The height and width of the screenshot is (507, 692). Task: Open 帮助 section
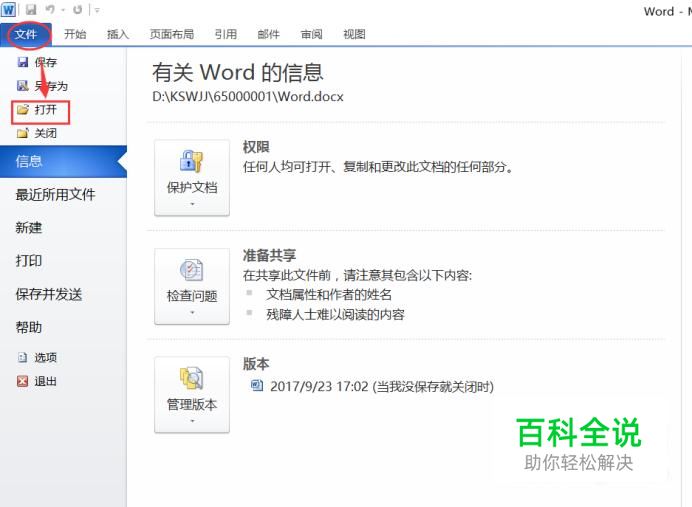[29, 327]
